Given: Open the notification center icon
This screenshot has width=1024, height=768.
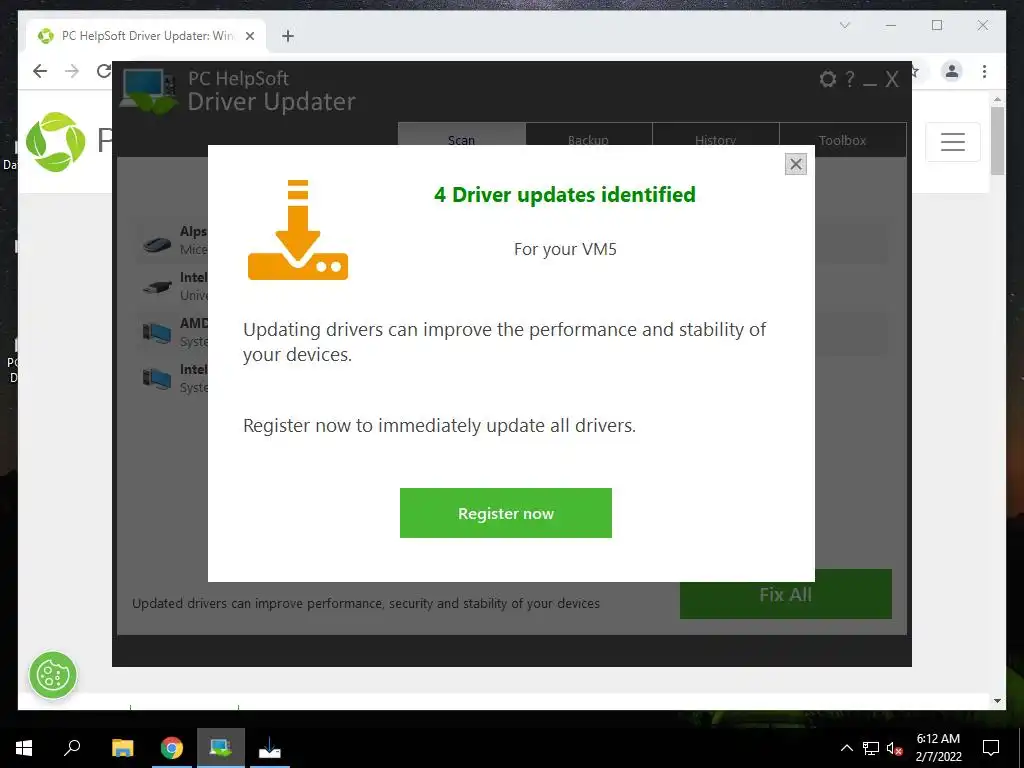Looking at the screenshot, I should pos(991,748).
